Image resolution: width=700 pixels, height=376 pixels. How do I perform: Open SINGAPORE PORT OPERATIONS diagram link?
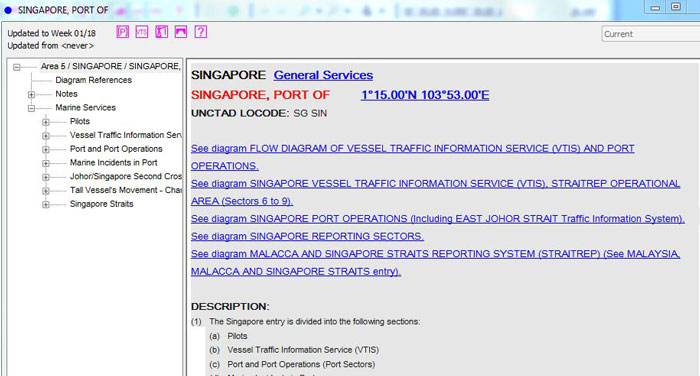(x=438, y=219)
